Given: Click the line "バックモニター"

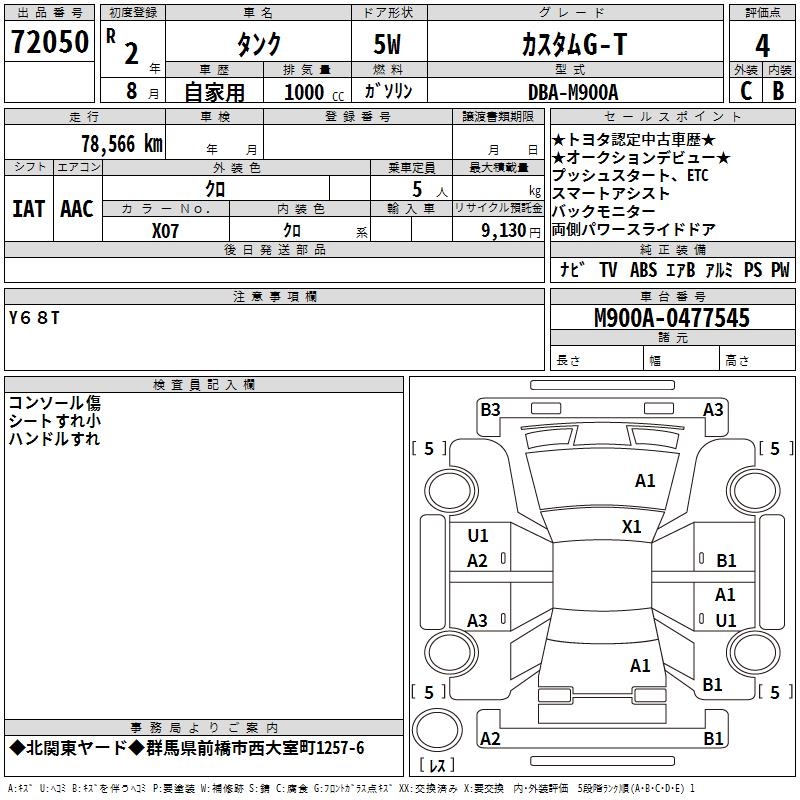Looking at the screenshot, I should point(604,211).
